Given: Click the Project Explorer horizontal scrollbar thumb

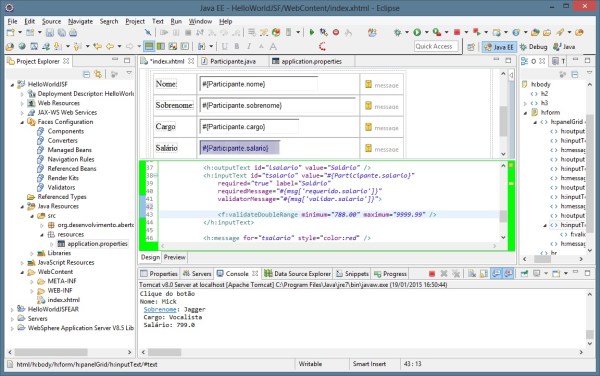Looking at the screenshot, I should coord(51,352).
